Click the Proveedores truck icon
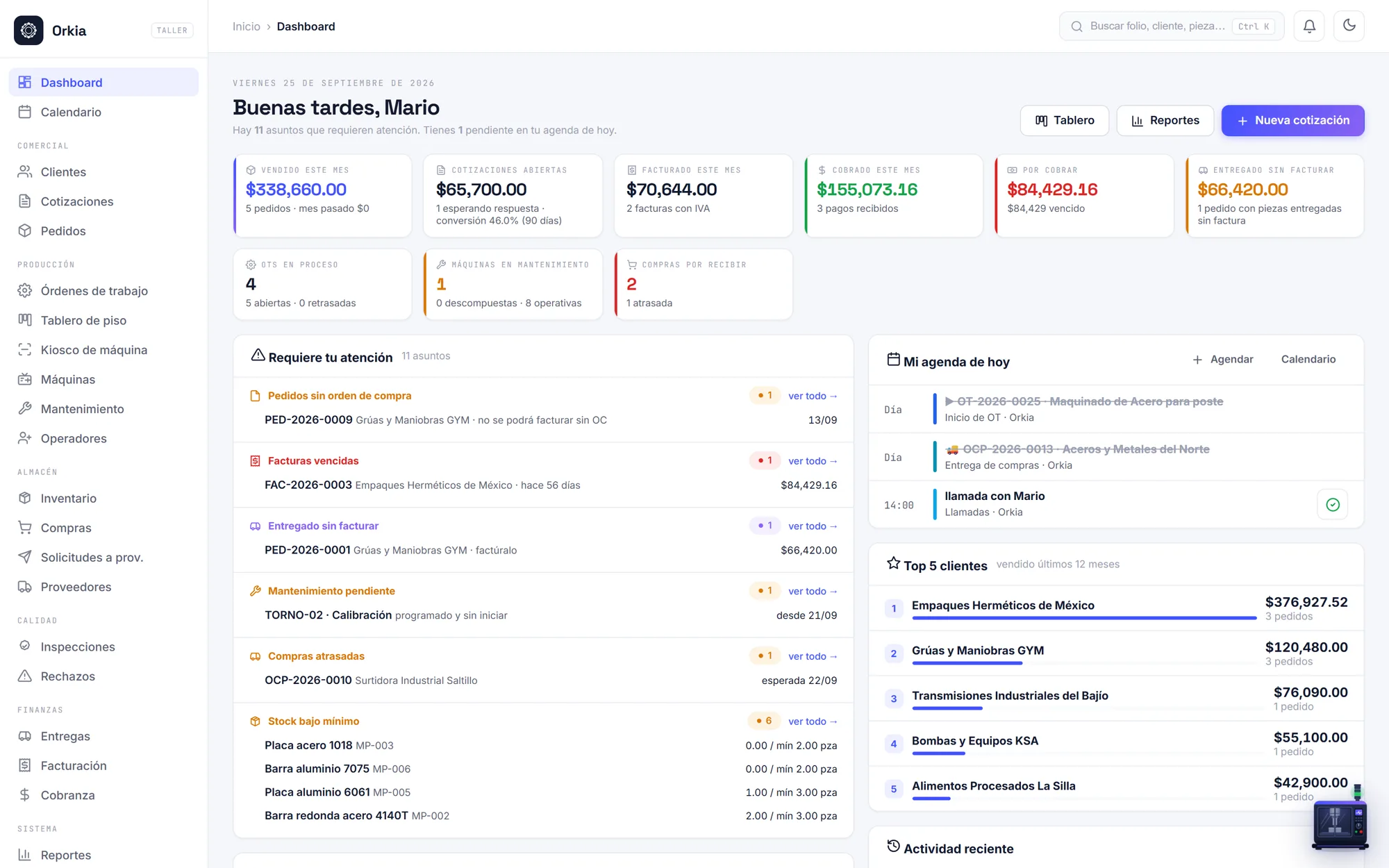This screenshot has width=1389, height=868. click(25, 587)
